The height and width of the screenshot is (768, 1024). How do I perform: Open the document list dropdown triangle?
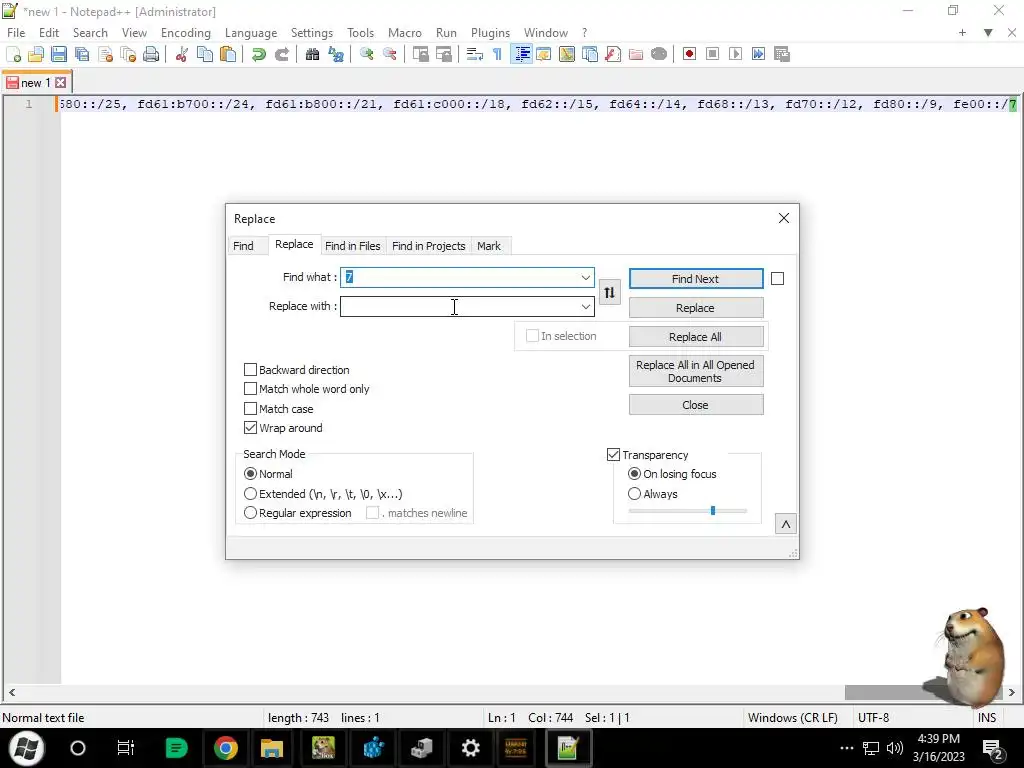pyautogui.click(x=988, y=33)
